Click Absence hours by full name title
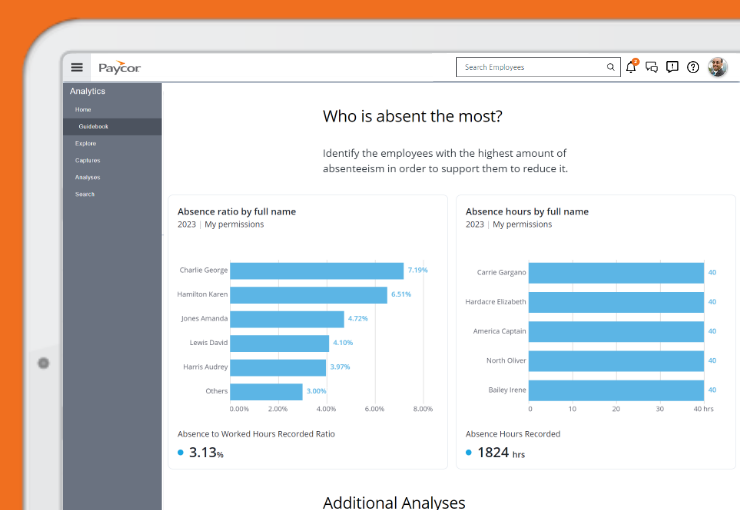The image size is (740, 510). pyautogui.click(x=527, y=212)
